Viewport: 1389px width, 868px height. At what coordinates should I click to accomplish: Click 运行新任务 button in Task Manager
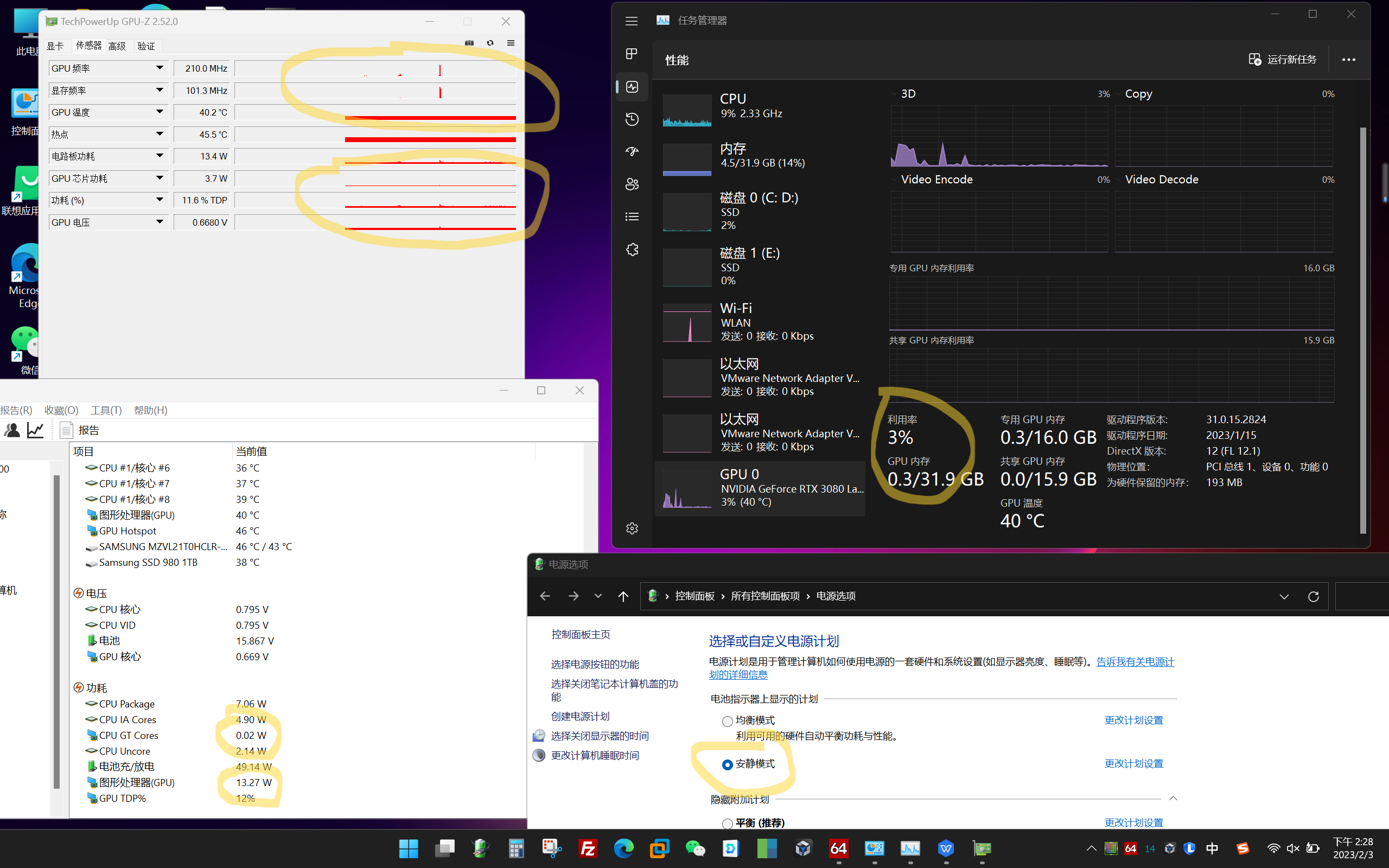(x=1282, y=60)
